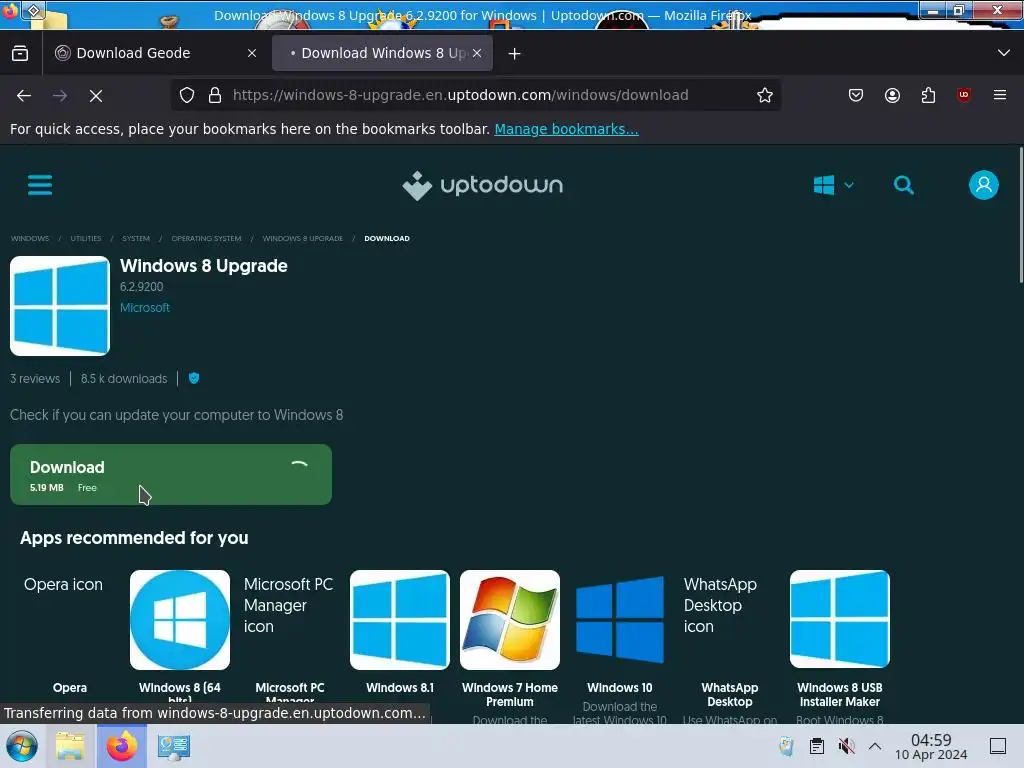Go to the System breadcrumb

[136, 238]
